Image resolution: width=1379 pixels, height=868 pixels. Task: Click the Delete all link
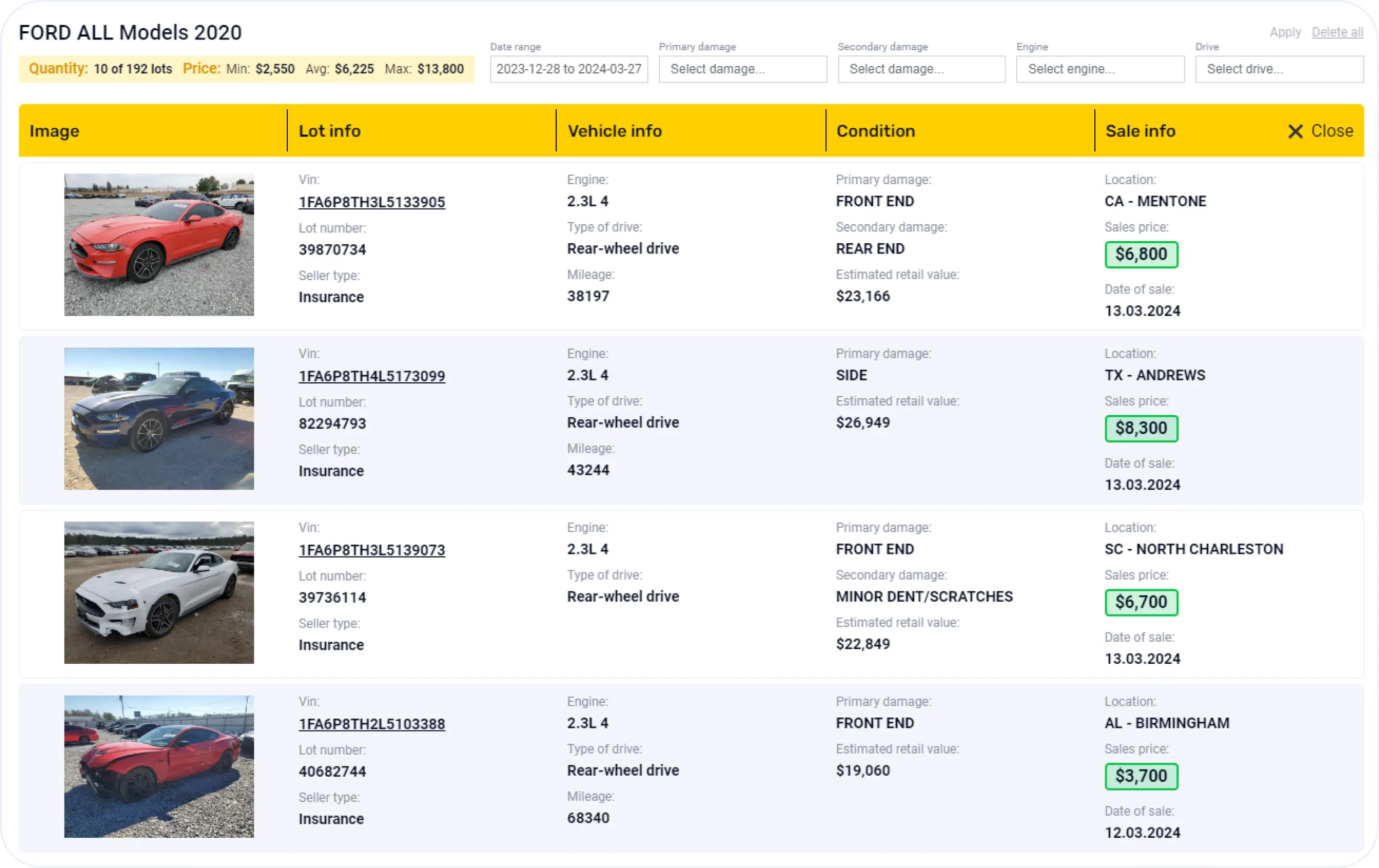[x=1336, y=32]
